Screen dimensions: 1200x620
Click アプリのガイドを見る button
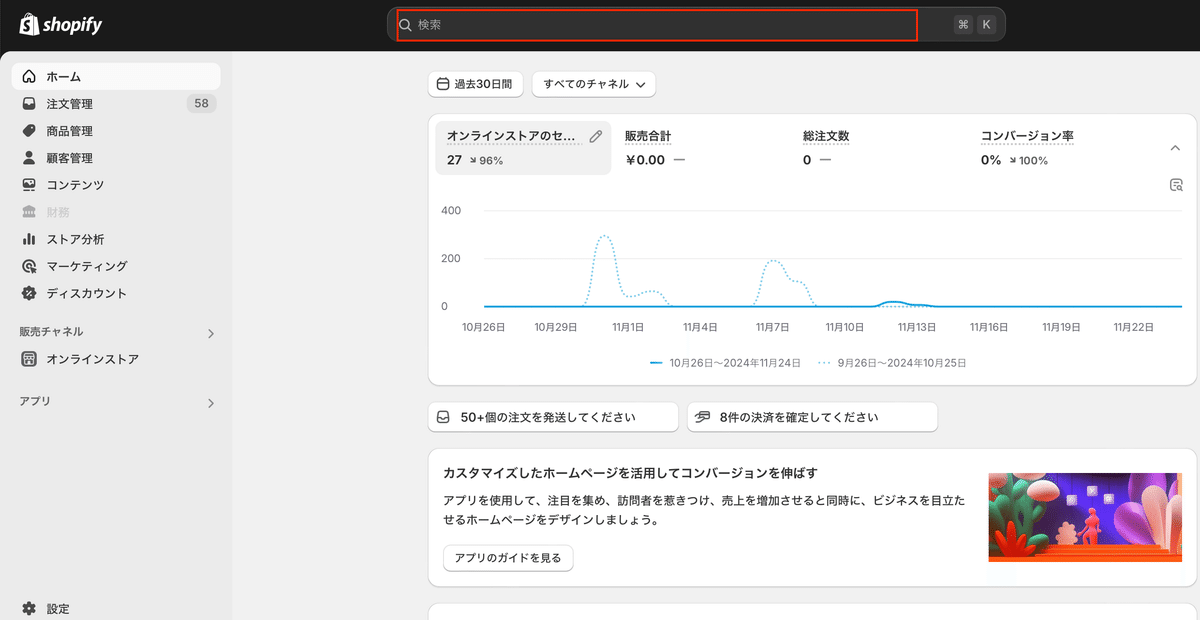tap(508, 558)
